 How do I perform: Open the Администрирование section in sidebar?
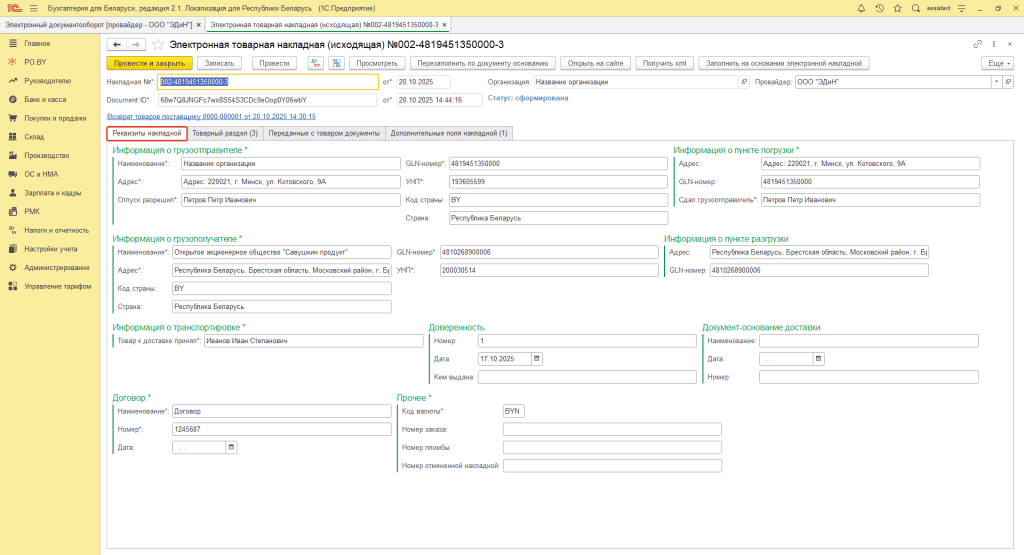(x=59, y=267)
